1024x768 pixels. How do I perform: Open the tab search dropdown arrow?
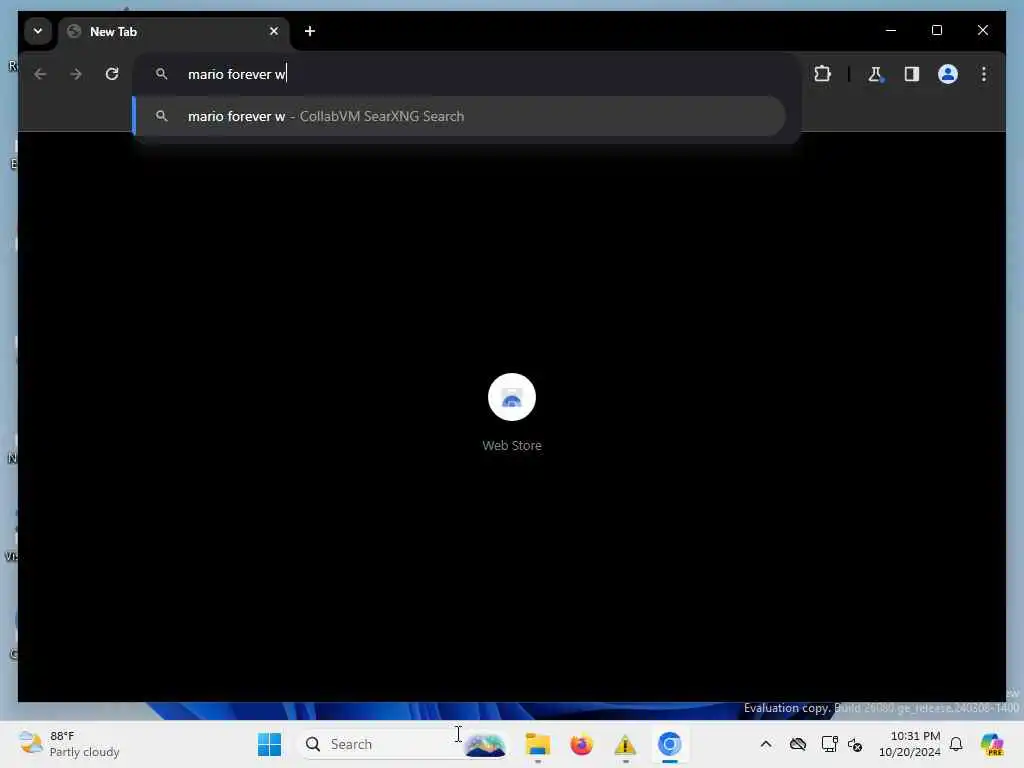tap(38, 31)
